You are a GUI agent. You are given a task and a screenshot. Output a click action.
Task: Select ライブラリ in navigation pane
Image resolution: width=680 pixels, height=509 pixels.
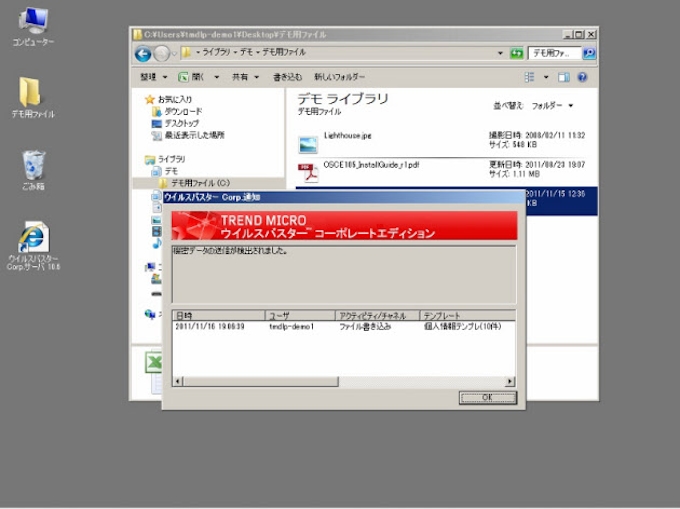(x=170, y=159)
